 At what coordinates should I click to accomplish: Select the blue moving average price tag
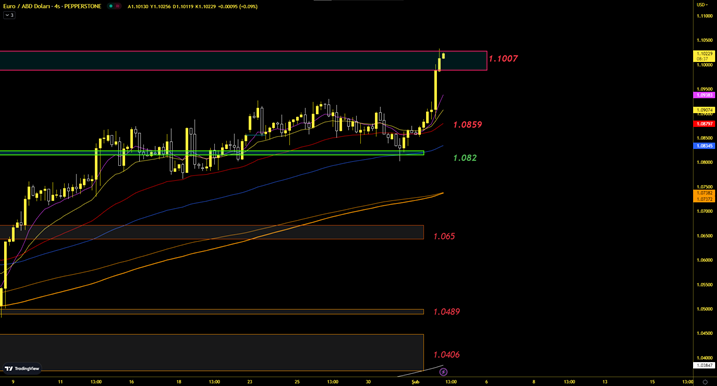tap(704, 146)
